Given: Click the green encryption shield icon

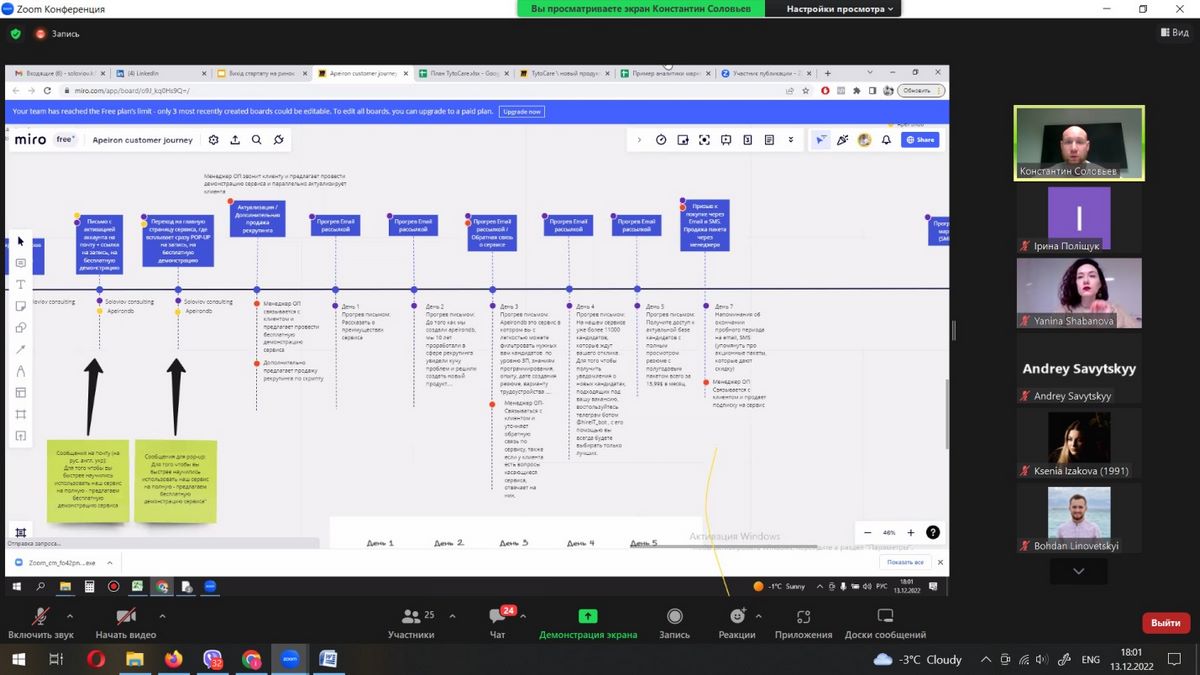Looking at the screenshot, I should [15, 34].
